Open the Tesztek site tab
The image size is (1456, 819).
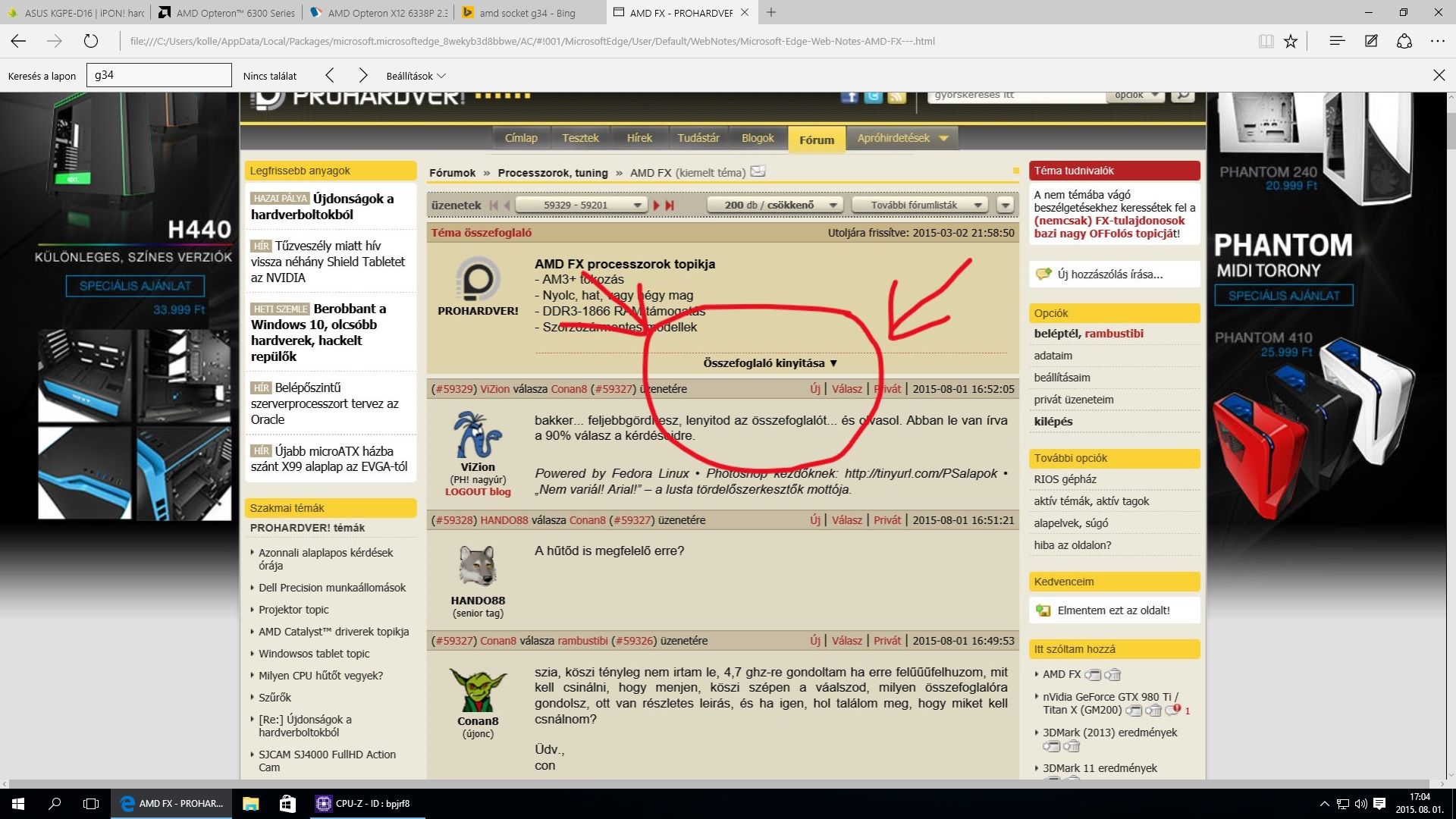[580, 138]
